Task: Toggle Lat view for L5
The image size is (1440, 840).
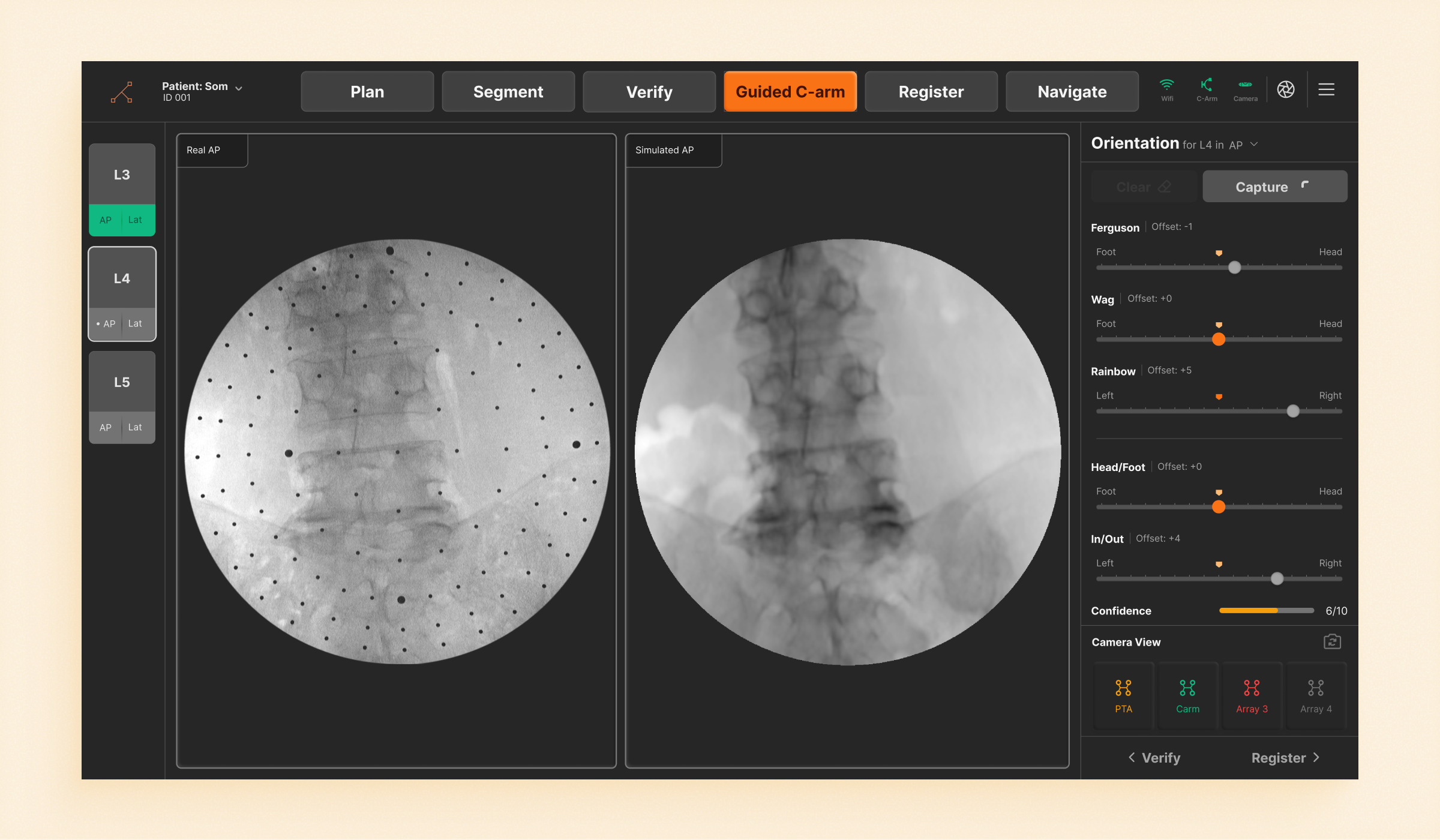Action: click(x=135, y=428)
